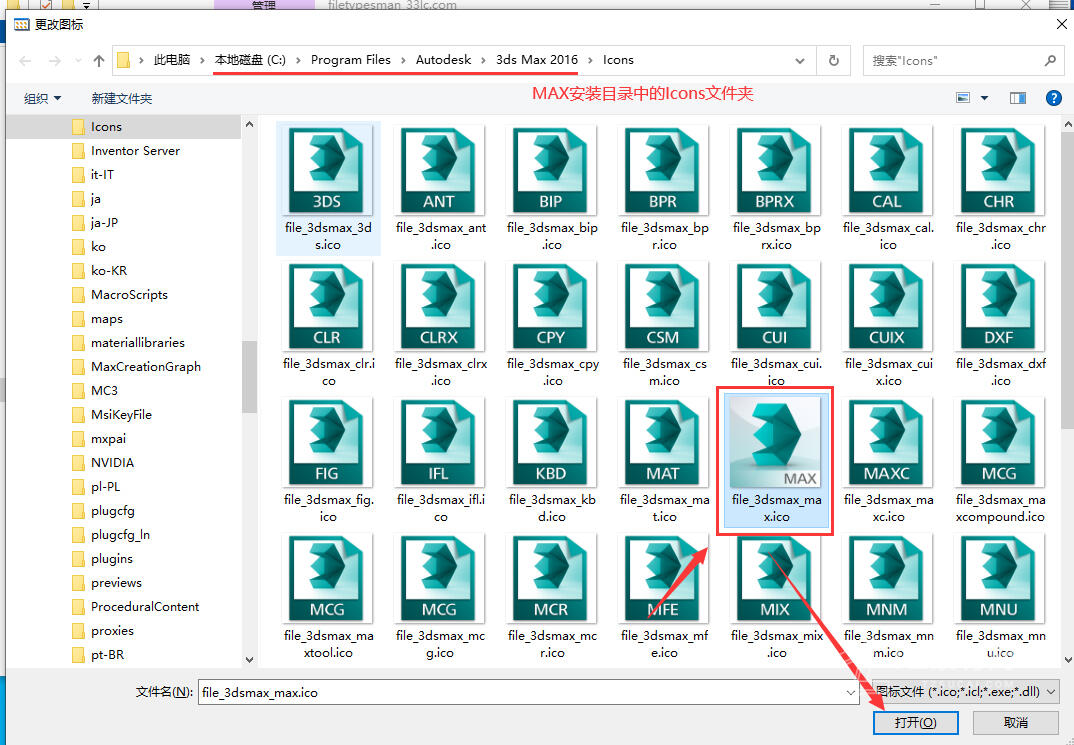Click the 打开(O) button
This screenshot has width=1074, height=745.
(x=915, y=722)
